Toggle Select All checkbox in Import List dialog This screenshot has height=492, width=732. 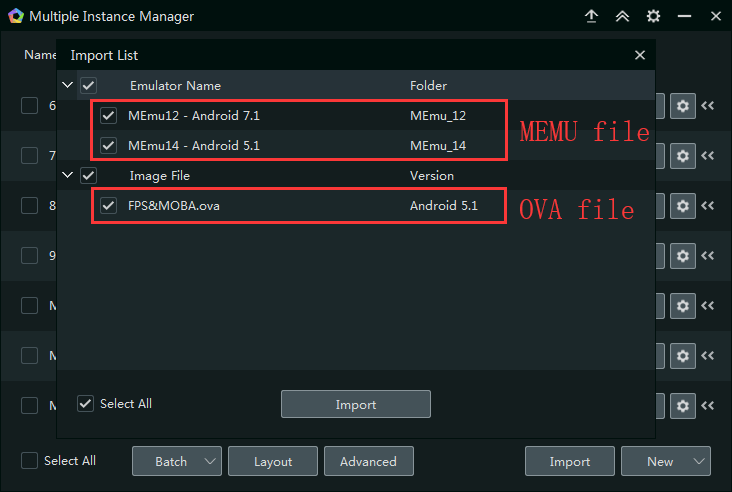(86, 404)
